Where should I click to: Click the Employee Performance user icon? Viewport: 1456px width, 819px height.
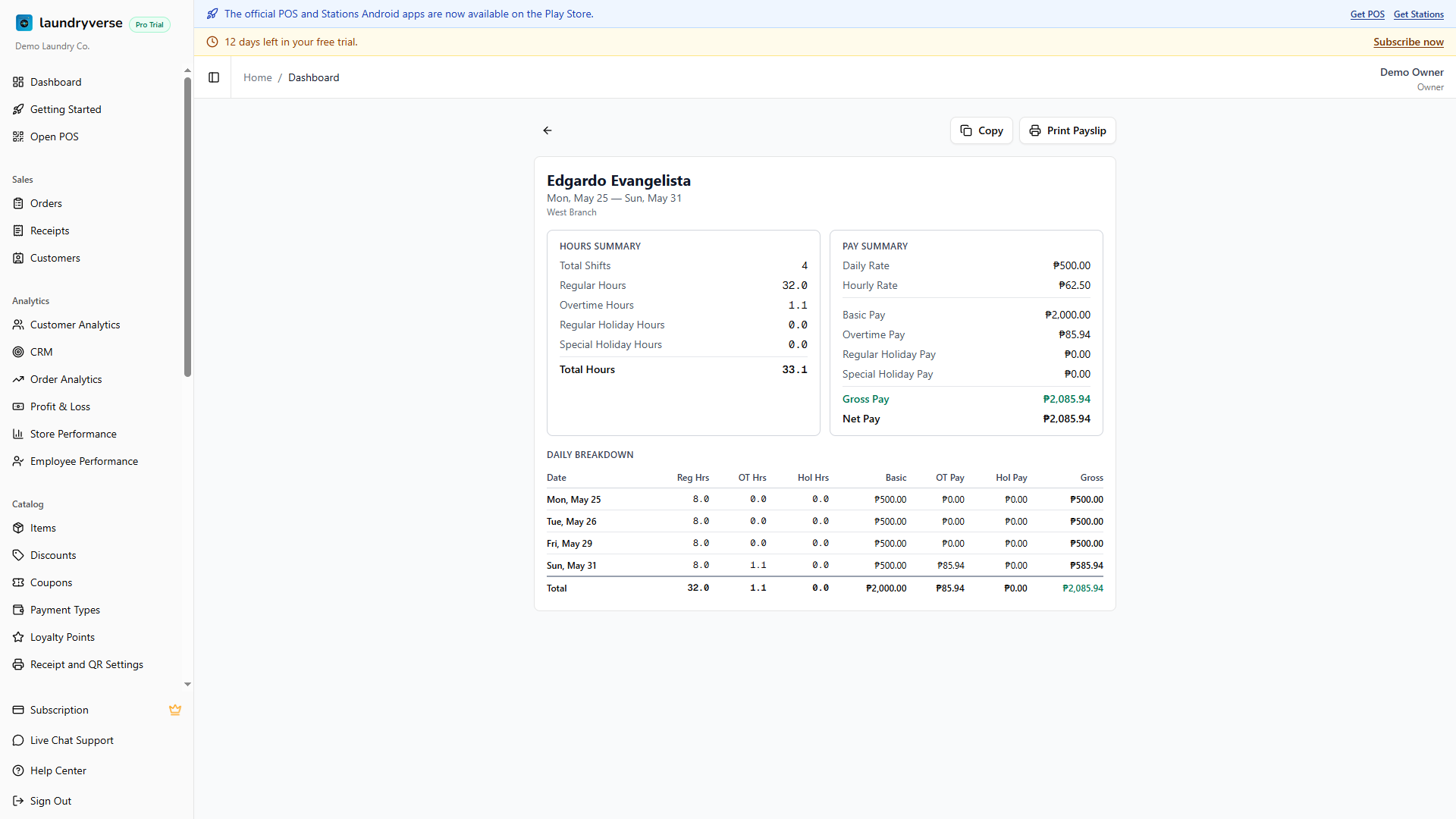tap(18, 461)
